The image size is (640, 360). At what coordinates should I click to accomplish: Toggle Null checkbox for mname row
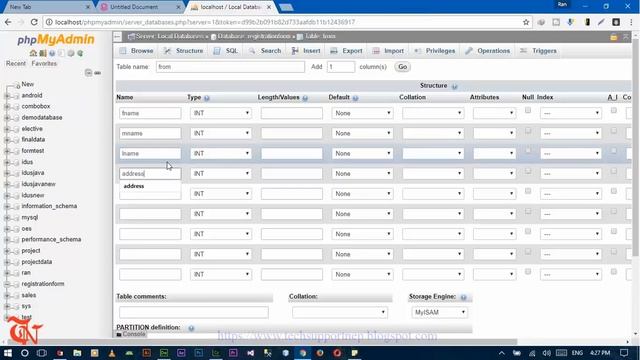528,131
